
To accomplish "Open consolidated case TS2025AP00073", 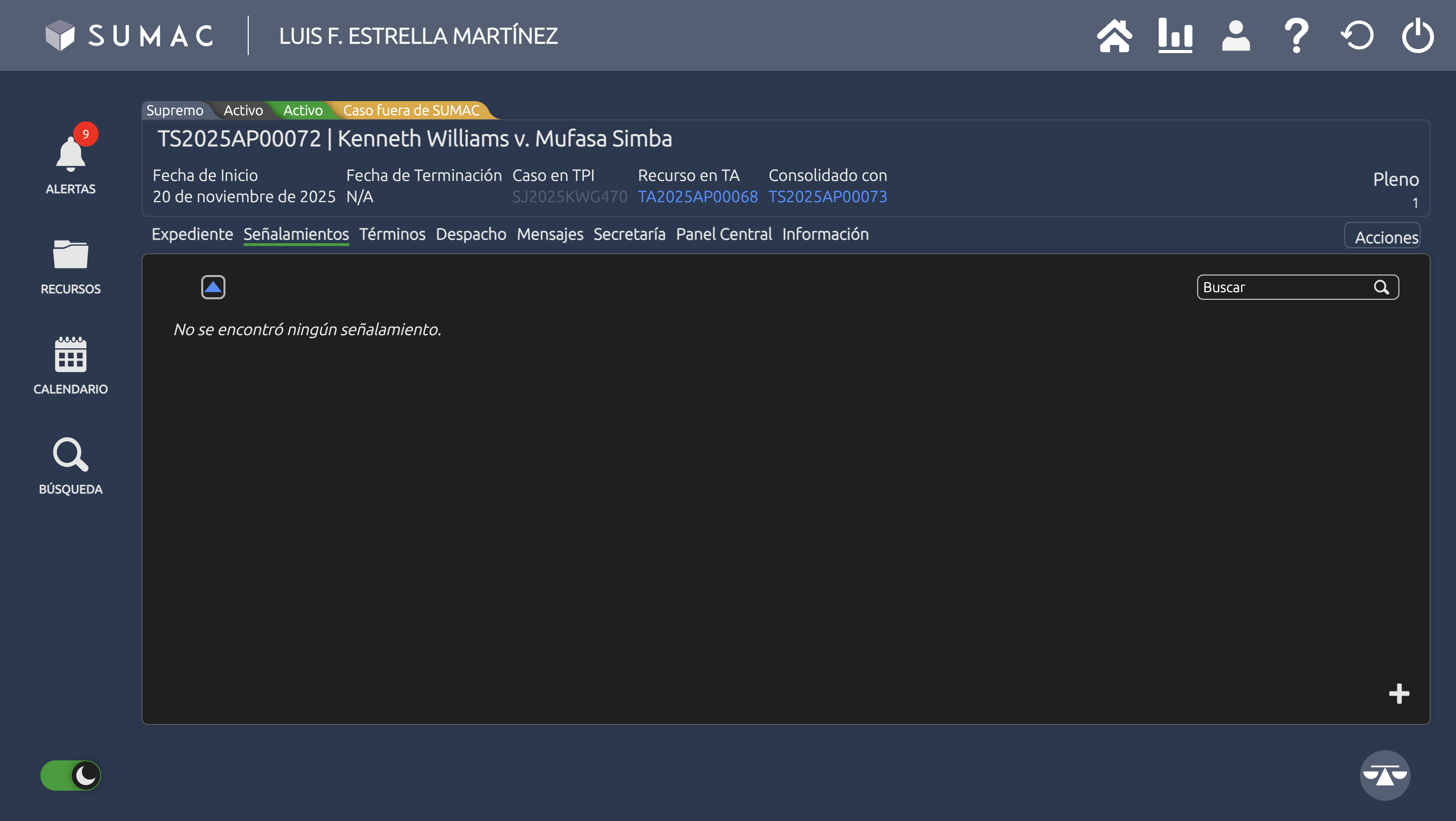I will pos(828,197).
